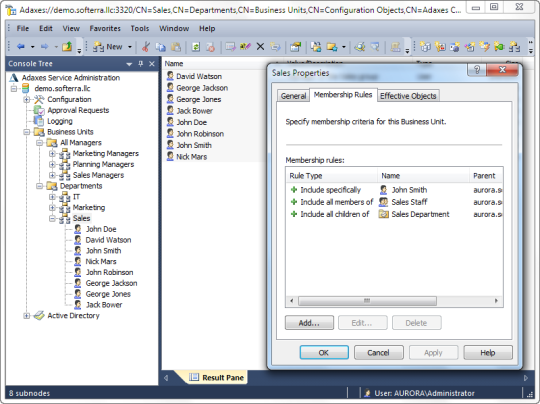Go up one level with the folder-arrow icon

pos(67,46)
